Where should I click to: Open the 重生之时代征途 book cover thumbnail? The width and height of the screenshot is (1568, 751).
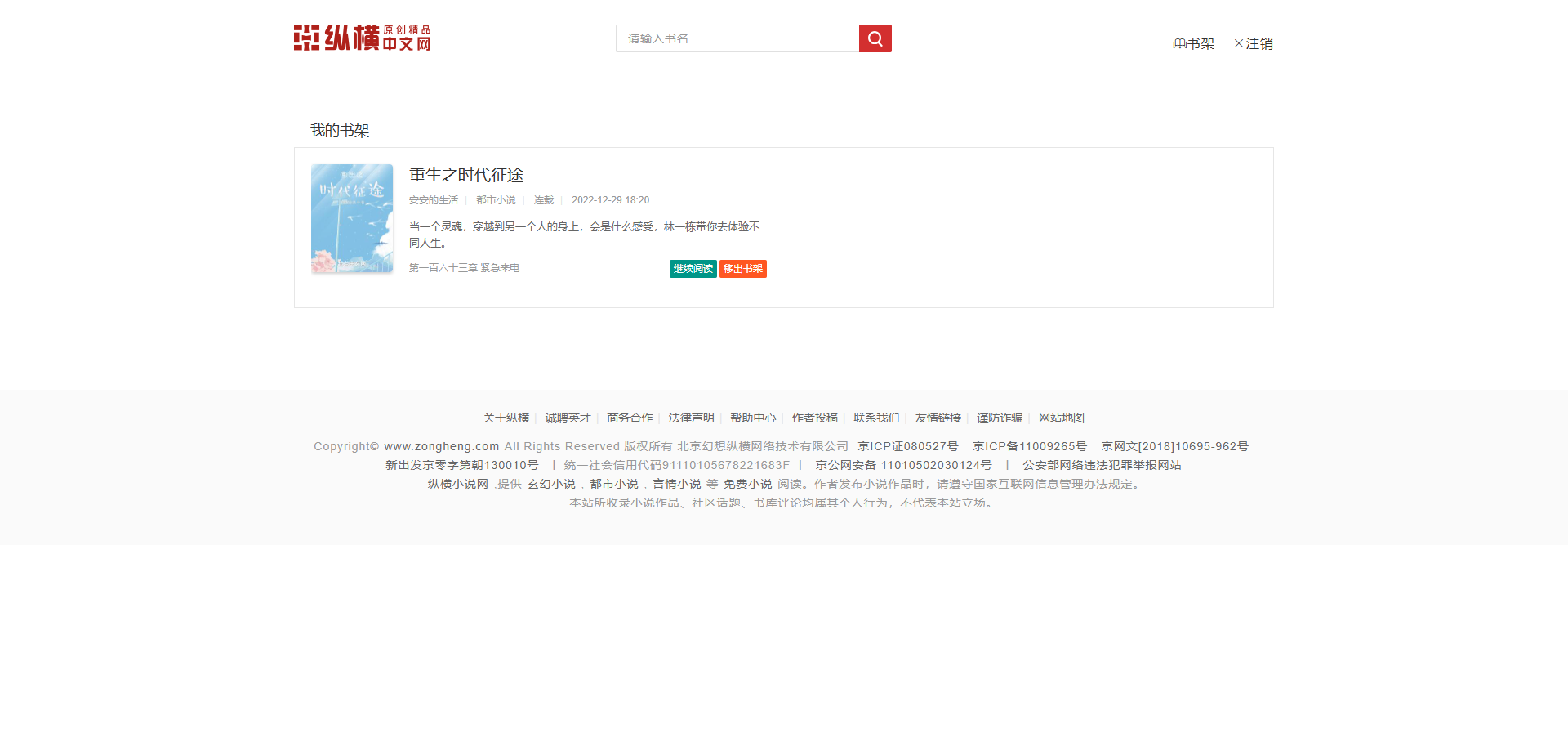coord(352,219)
